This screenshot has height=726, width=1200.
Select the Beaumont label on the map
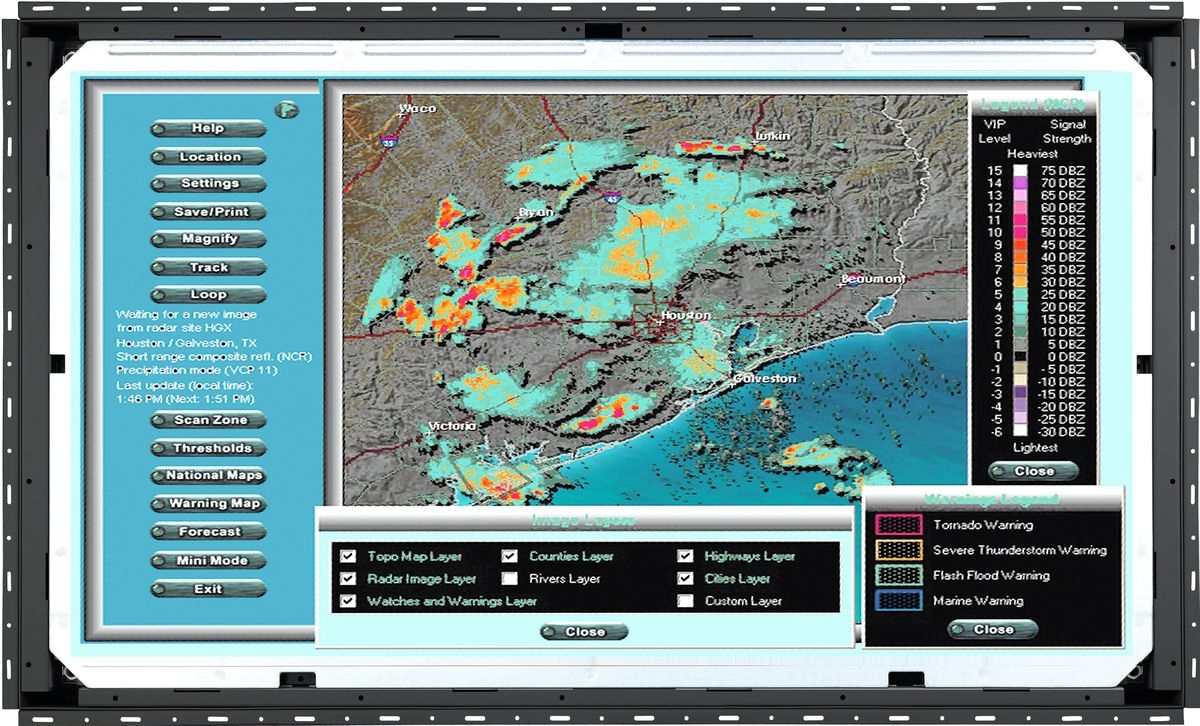pos(873,279)
